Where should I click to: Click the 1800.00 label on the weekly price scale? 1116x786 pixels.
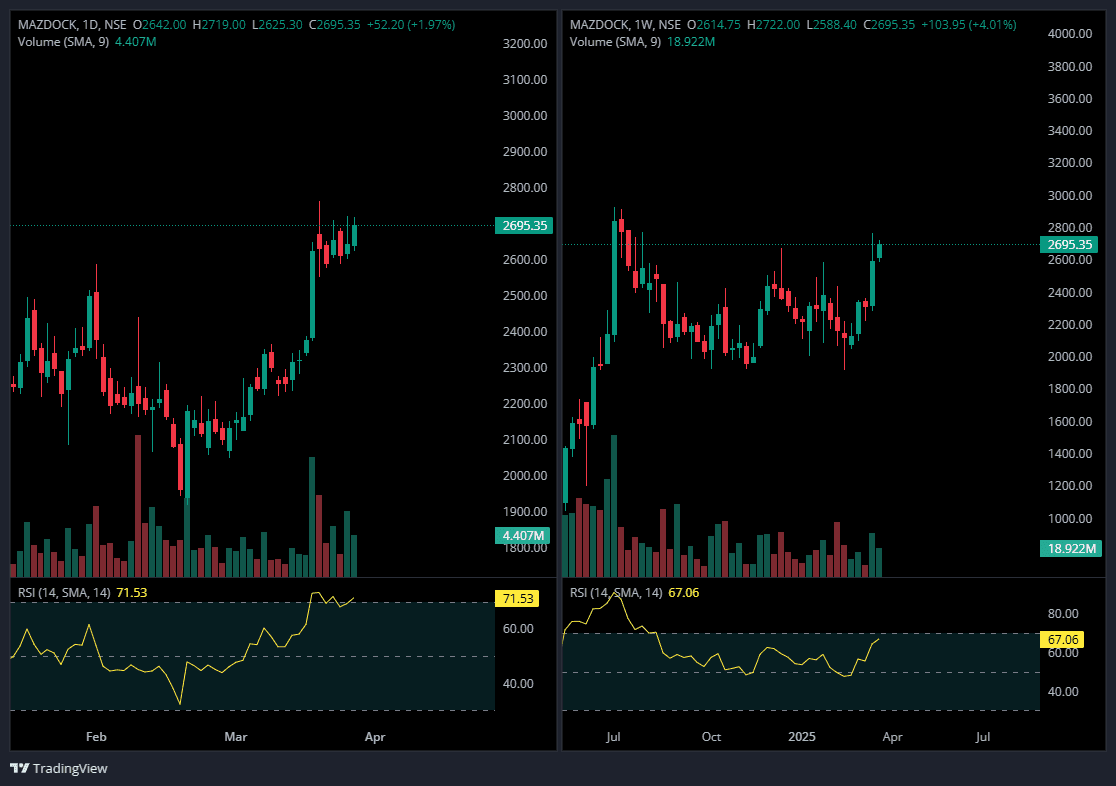1070,389
